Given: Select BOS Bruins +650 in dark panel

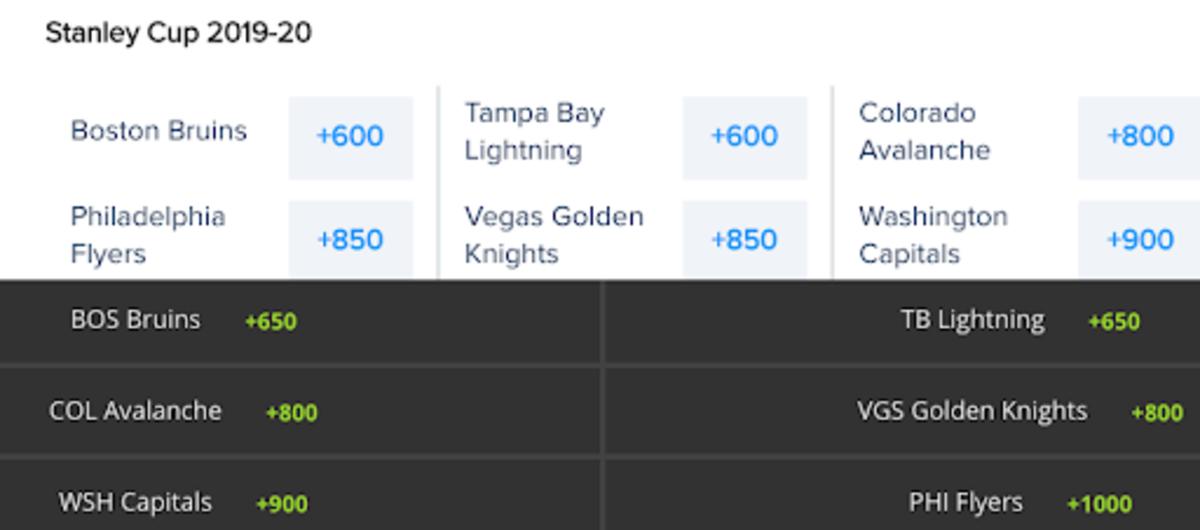Looking at the screenshot, I should (x=270, y=322).
